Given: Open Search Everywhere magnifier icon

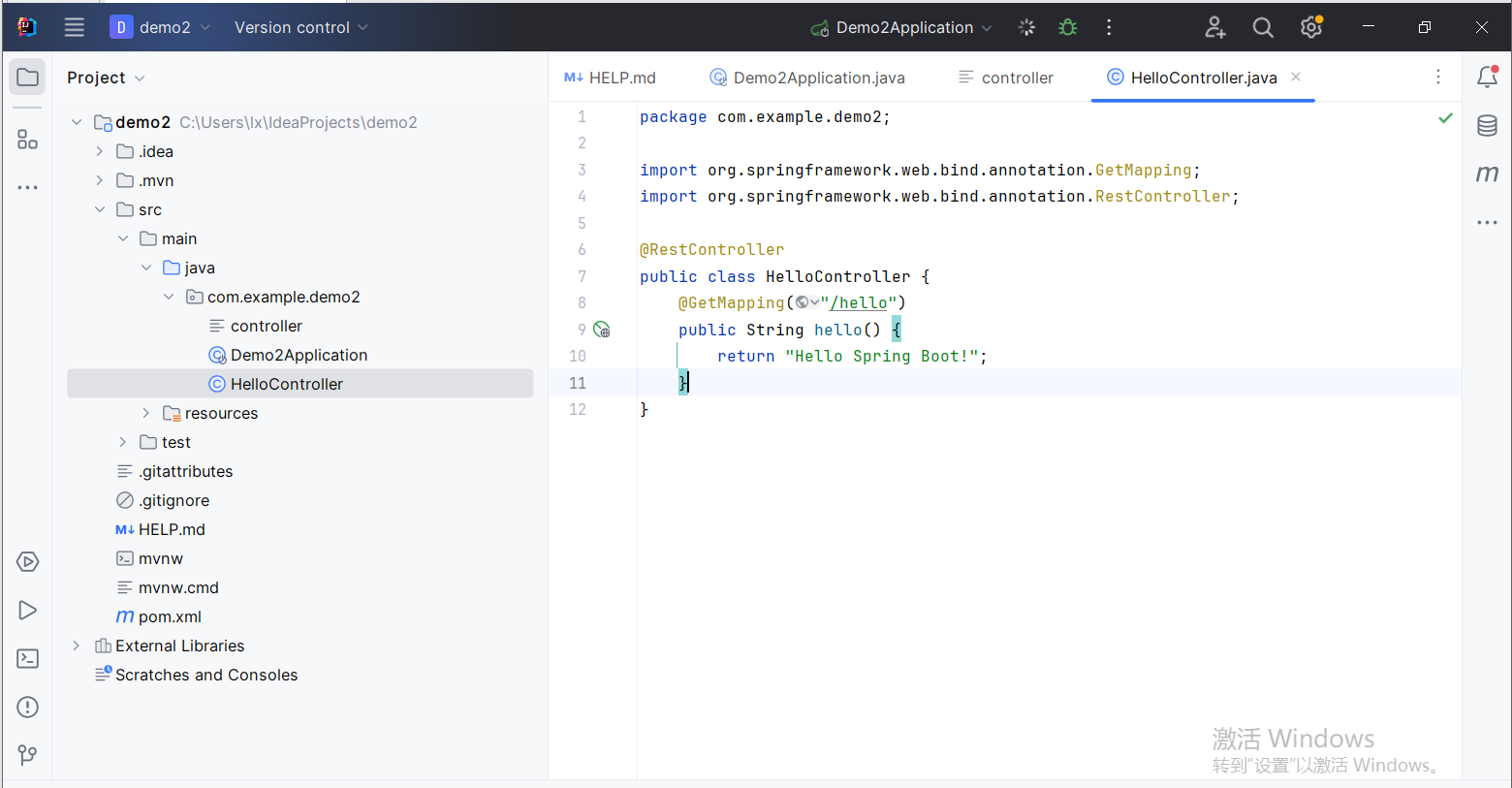Looking at the screenshot, I should (x=1263, y=27).
